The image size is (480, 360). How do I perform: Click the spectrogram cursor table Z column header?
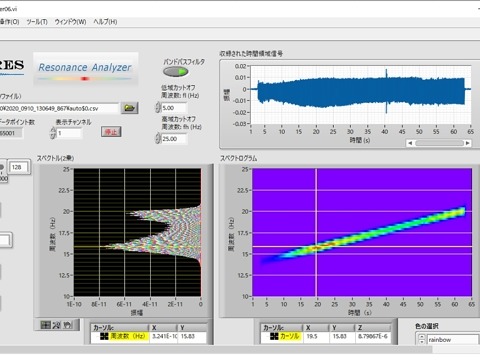point(373,328)
